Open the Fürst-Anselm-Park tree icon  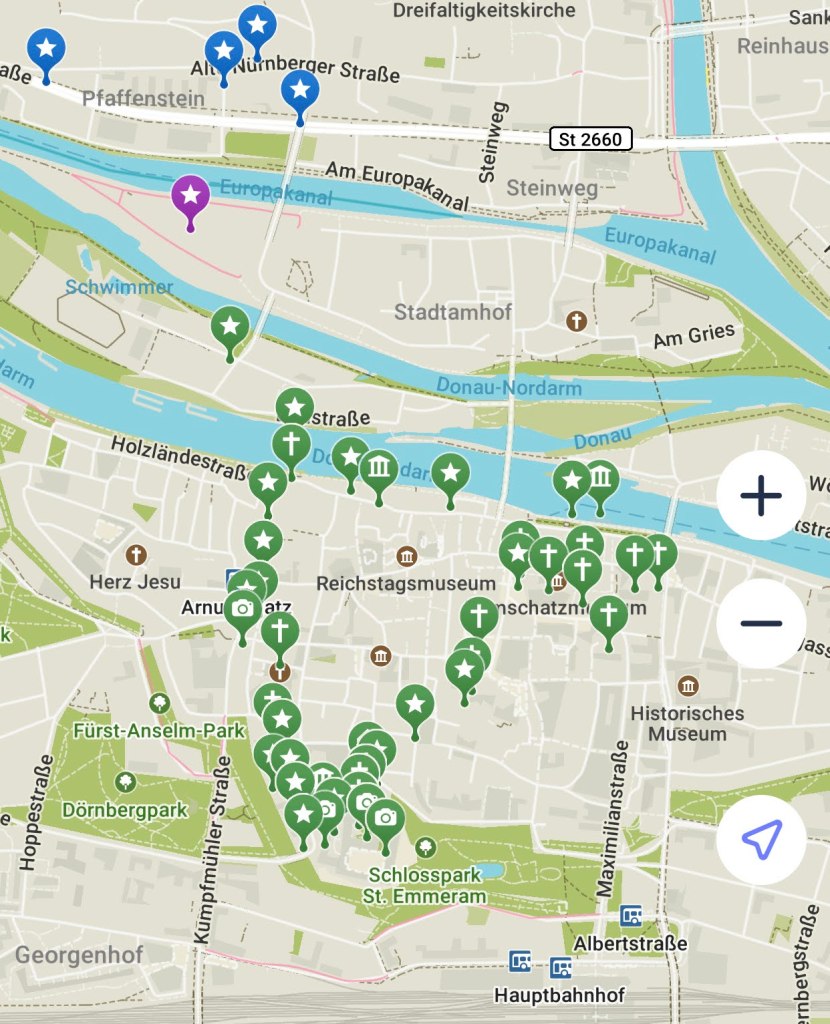159,703
